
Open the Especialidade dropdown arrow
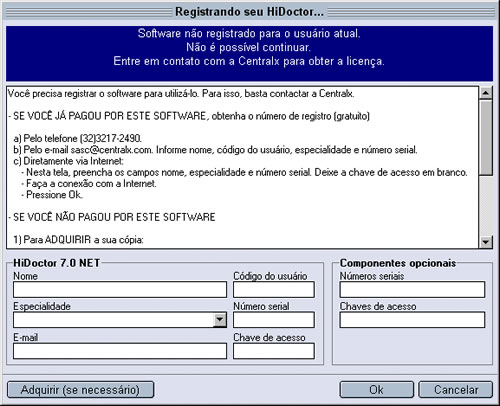(220, 320)
